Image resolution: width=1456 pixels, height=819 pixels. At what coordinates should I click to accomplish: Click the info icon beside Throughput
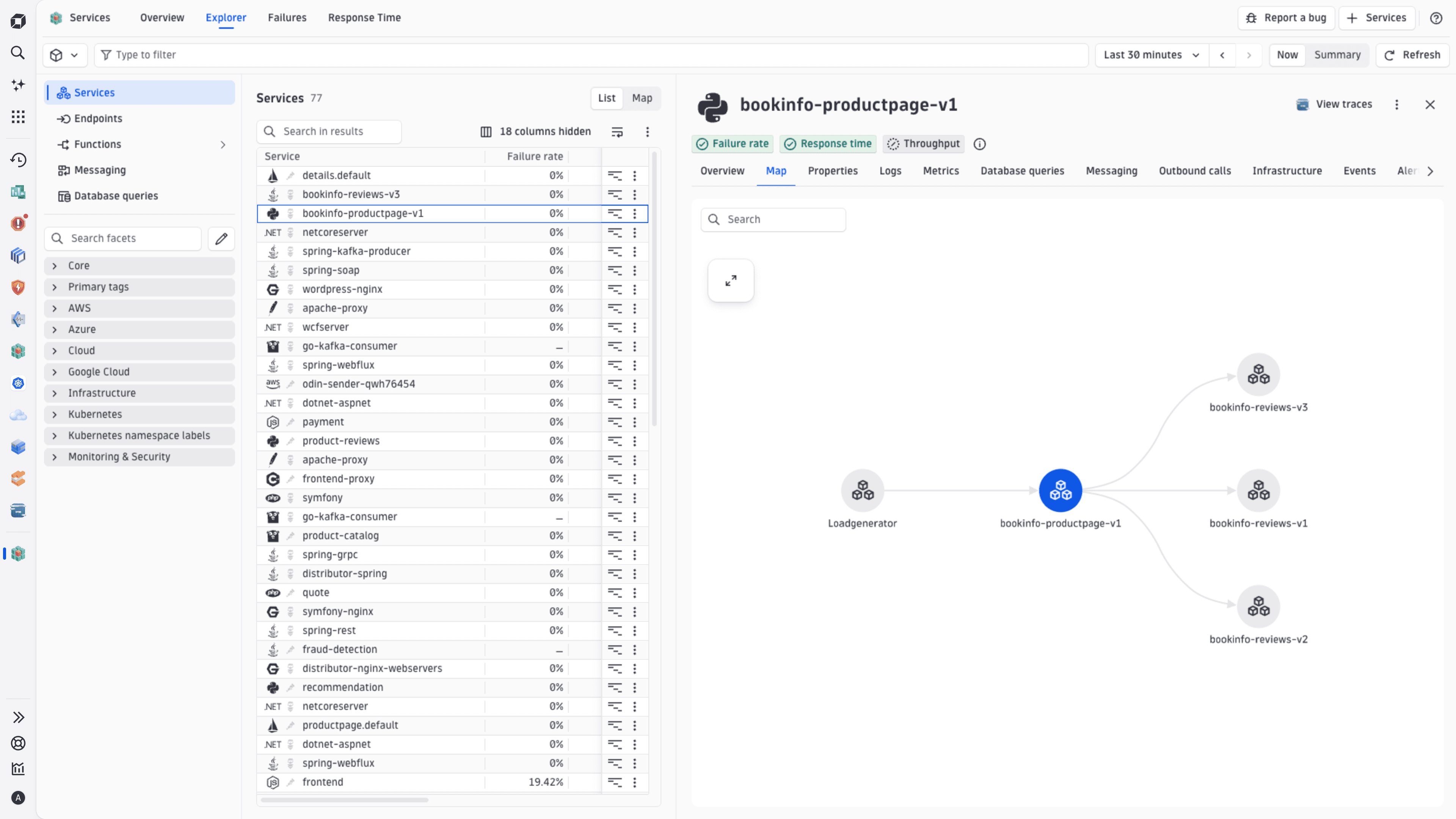[x=979, y=144]
